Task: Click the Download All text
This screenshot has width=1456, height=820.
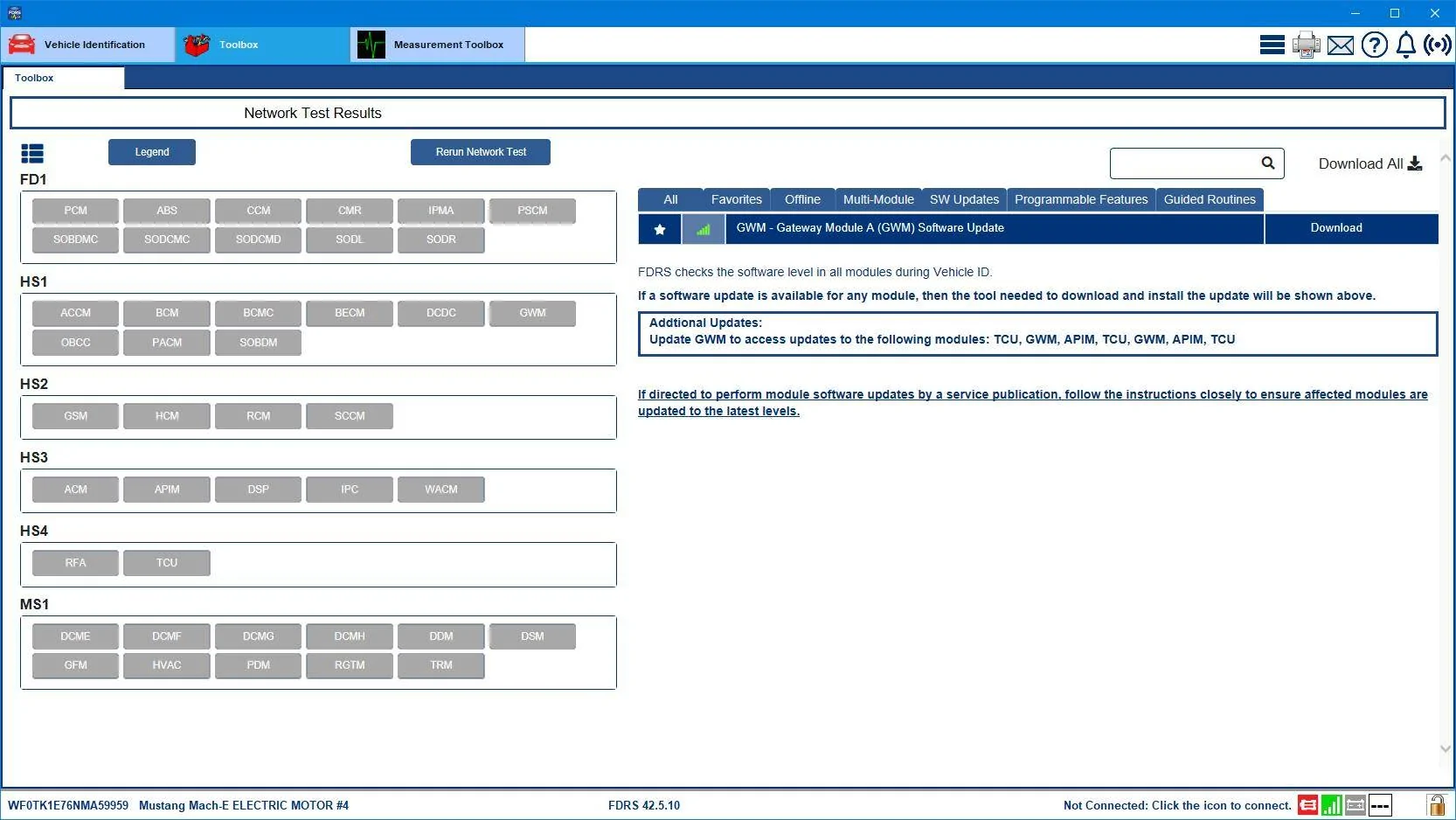Action: 1360,163
